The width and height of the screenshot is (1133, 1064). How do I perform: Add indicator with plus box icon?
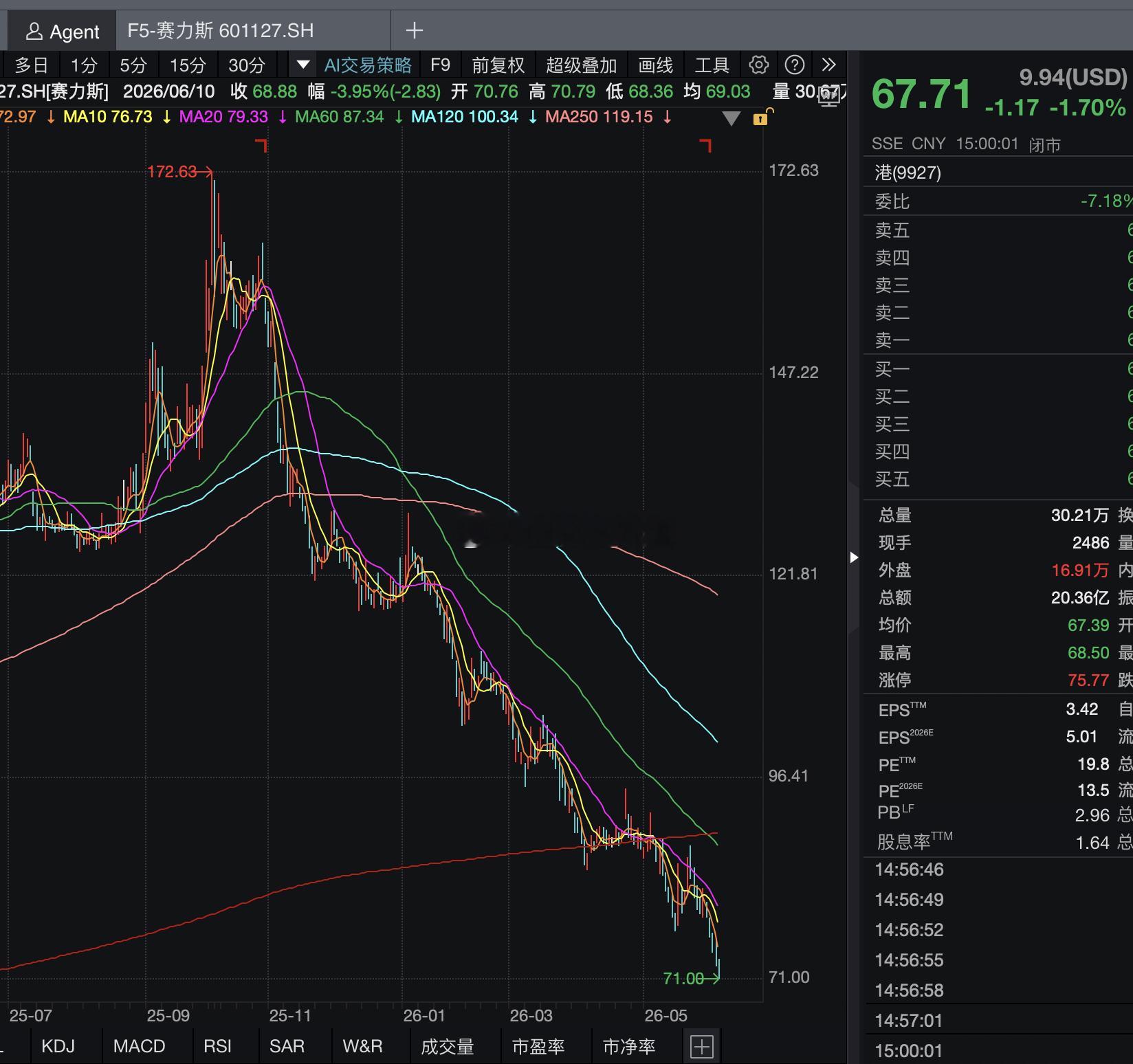pos(701,1047)
